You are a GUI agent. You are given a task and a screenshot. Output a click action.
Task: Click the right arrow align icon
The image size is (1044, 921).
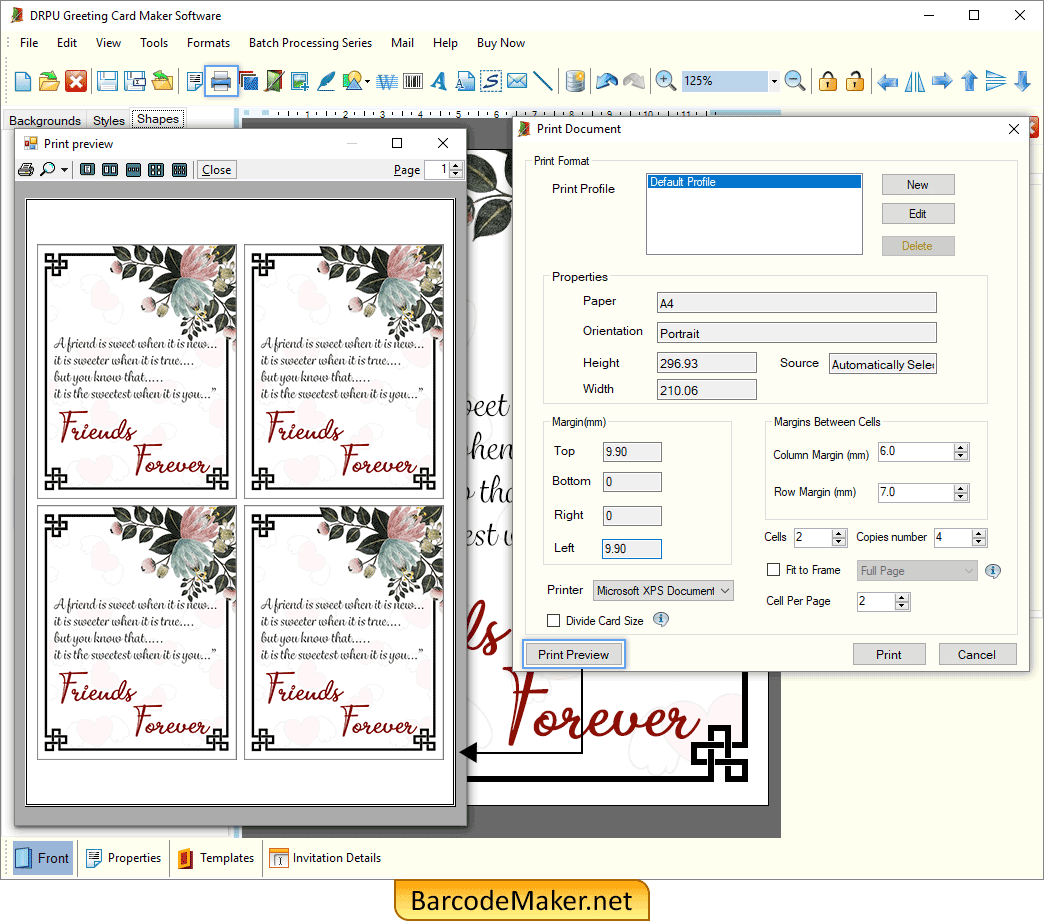click(941, 81)
